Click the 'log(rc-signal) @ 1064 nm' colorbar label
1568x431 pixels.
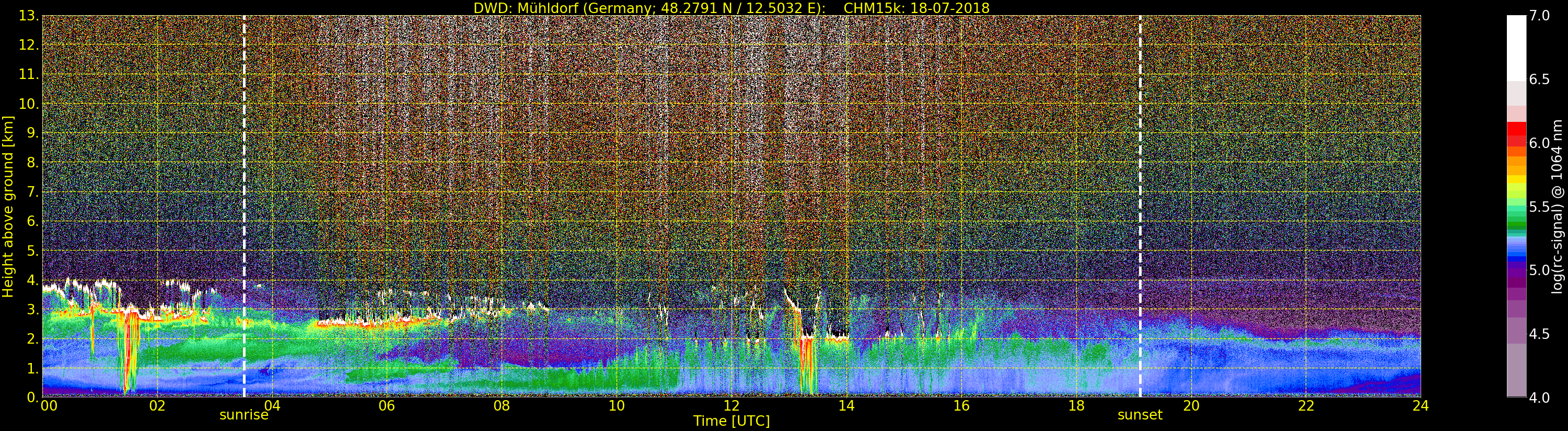1558,206
